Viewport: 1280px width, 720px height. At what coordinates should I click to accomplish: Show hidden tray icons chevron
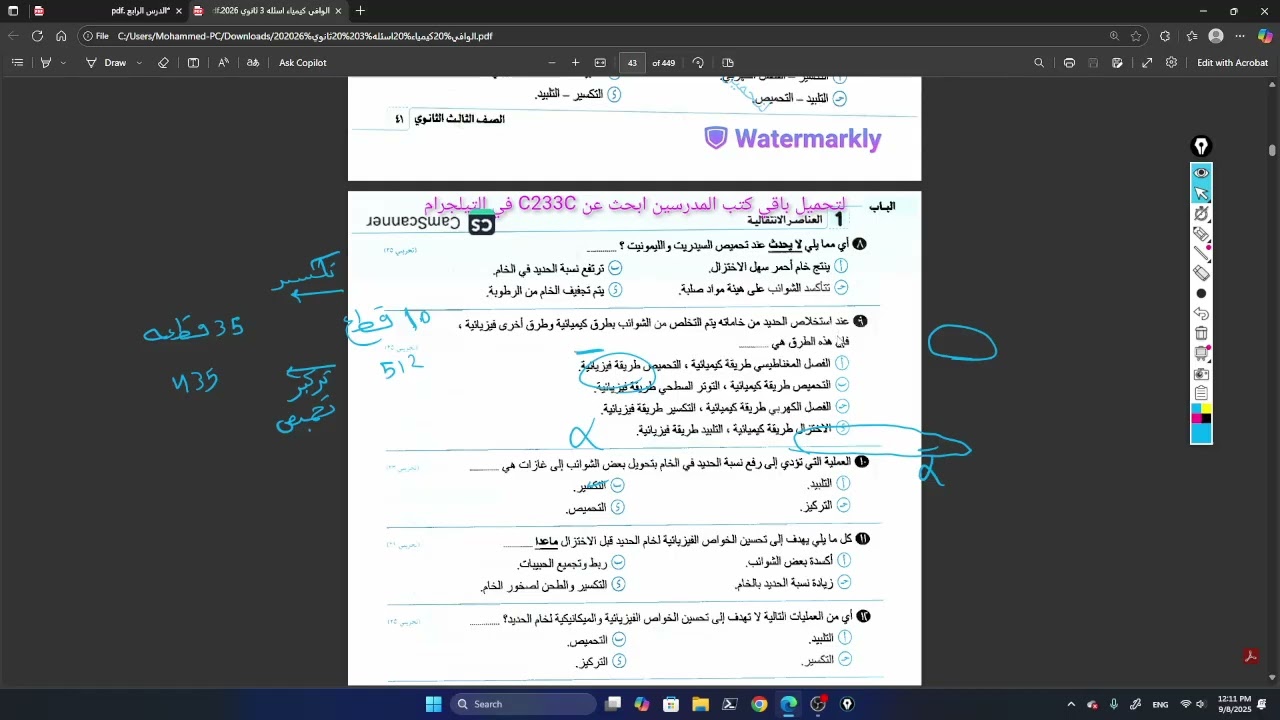pyautogui.click(x=1071, y=704)
